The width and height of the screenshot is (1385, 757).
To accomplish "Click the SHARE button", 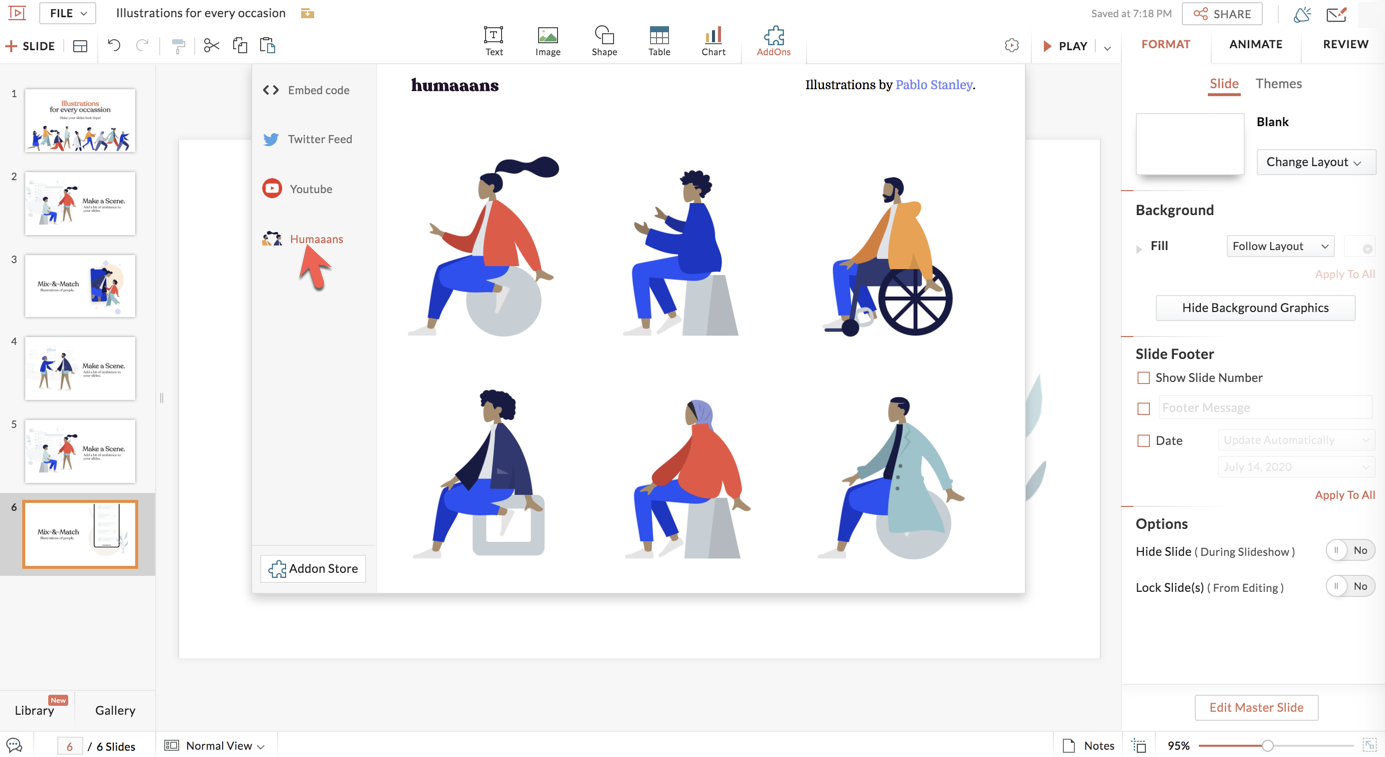I will (x=1222, y=14).
